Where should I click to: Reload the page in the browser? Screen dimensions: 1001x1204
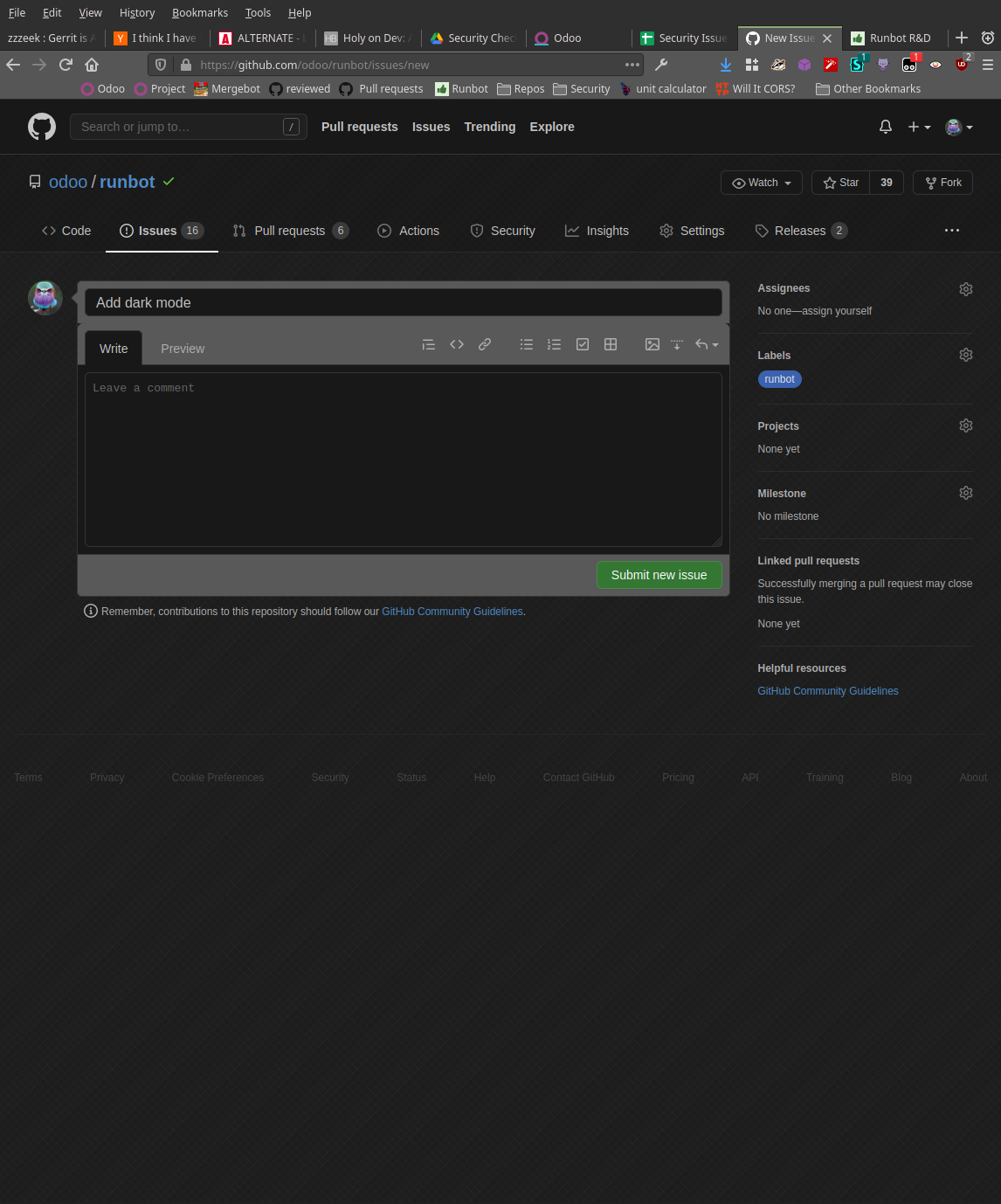click(x=66, y=65)
